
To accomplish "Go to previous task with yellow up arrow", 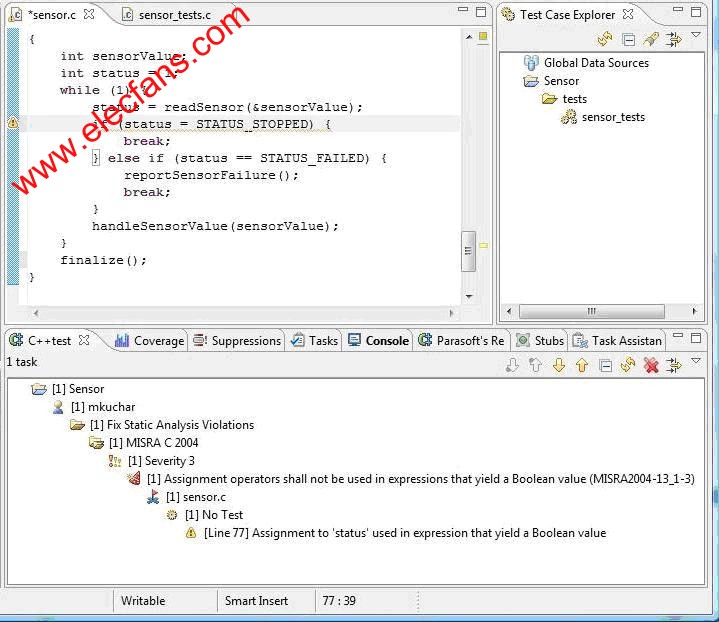I will click(581, 366).
